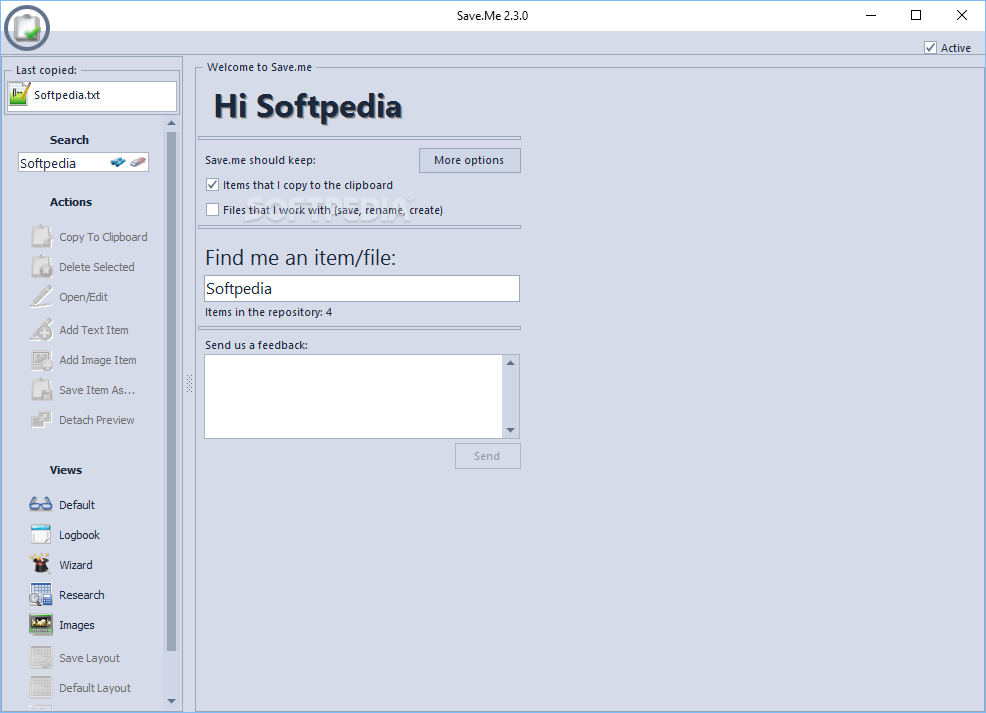Click the sidebar Search text field
Screen dimensions: 986x713
tap(63, 163)
